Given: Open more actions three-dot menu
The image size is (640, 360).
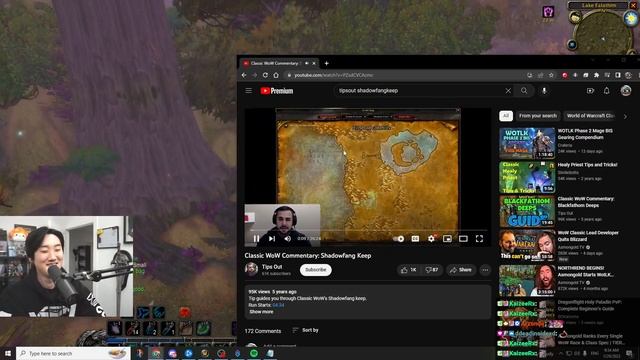Looking at the screenshot, I should (485, 270).
